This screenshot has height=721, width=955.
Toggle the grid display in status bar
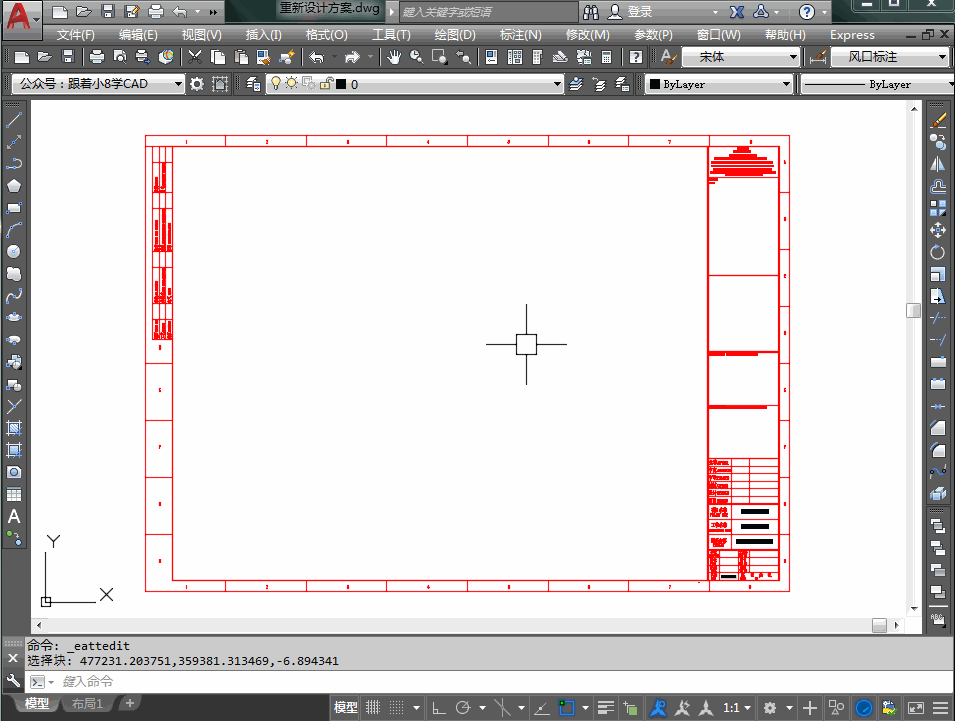point(373,708)
